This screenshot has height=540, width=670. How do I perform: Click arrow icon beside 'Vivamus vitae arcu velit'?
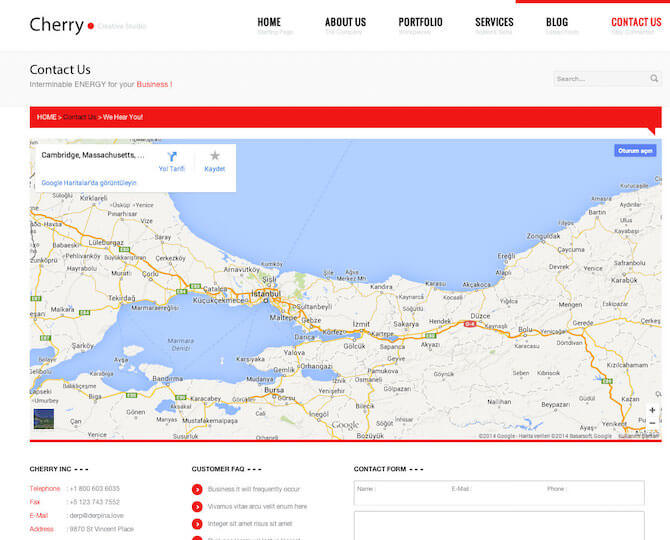[197, 507]
